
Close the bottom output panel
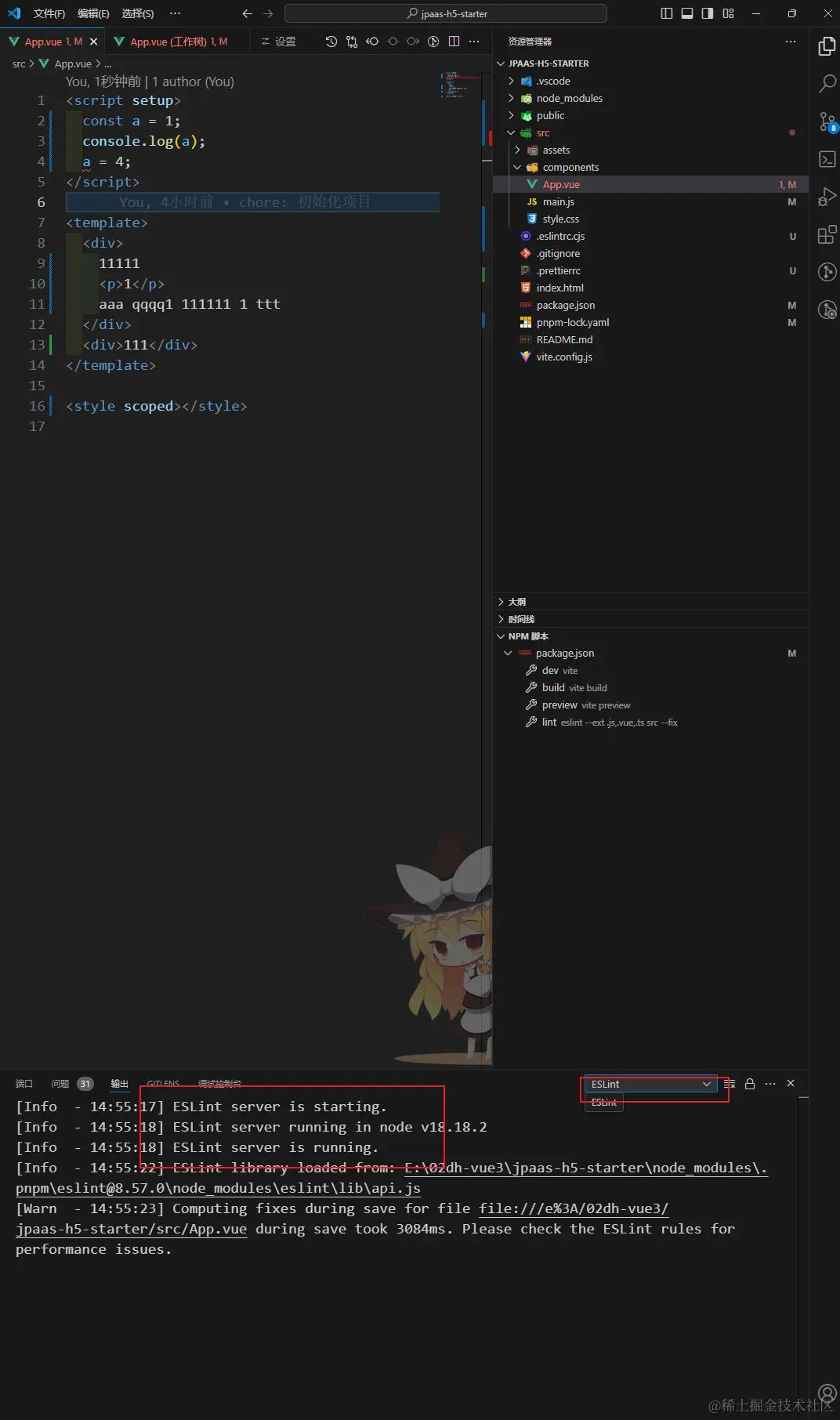[x=791, y=1083]
